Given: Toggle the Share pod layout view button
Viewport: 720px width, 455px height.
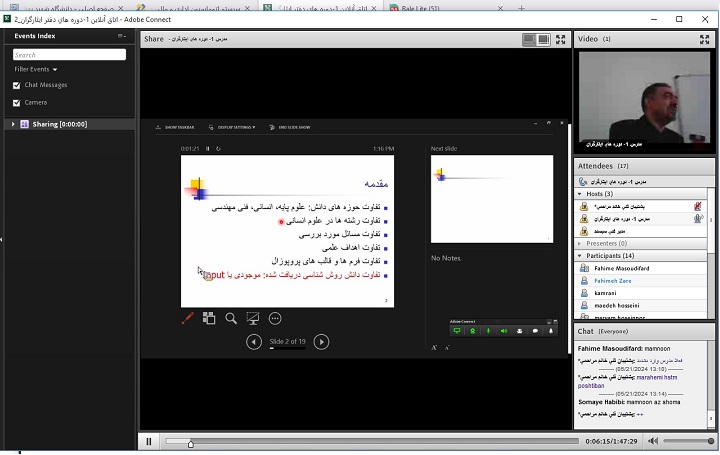Looking at the screenshot, I should pyautogui.click(x=536, y=39).
